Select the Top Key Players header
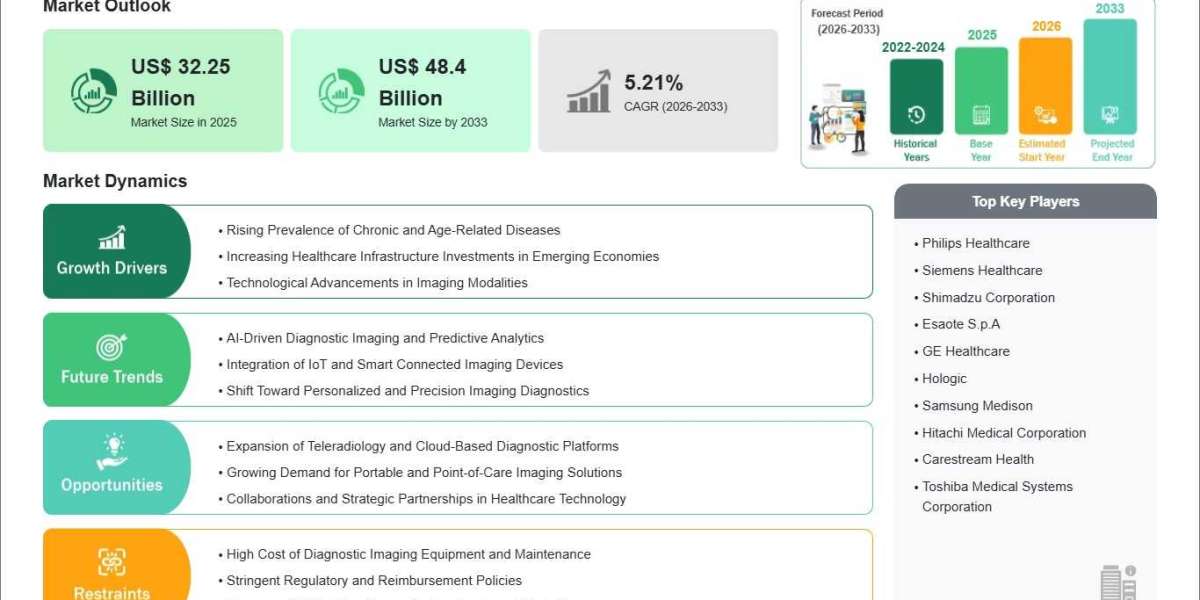This screenshot has width=1200, height=600. [x=1025, y=202]
